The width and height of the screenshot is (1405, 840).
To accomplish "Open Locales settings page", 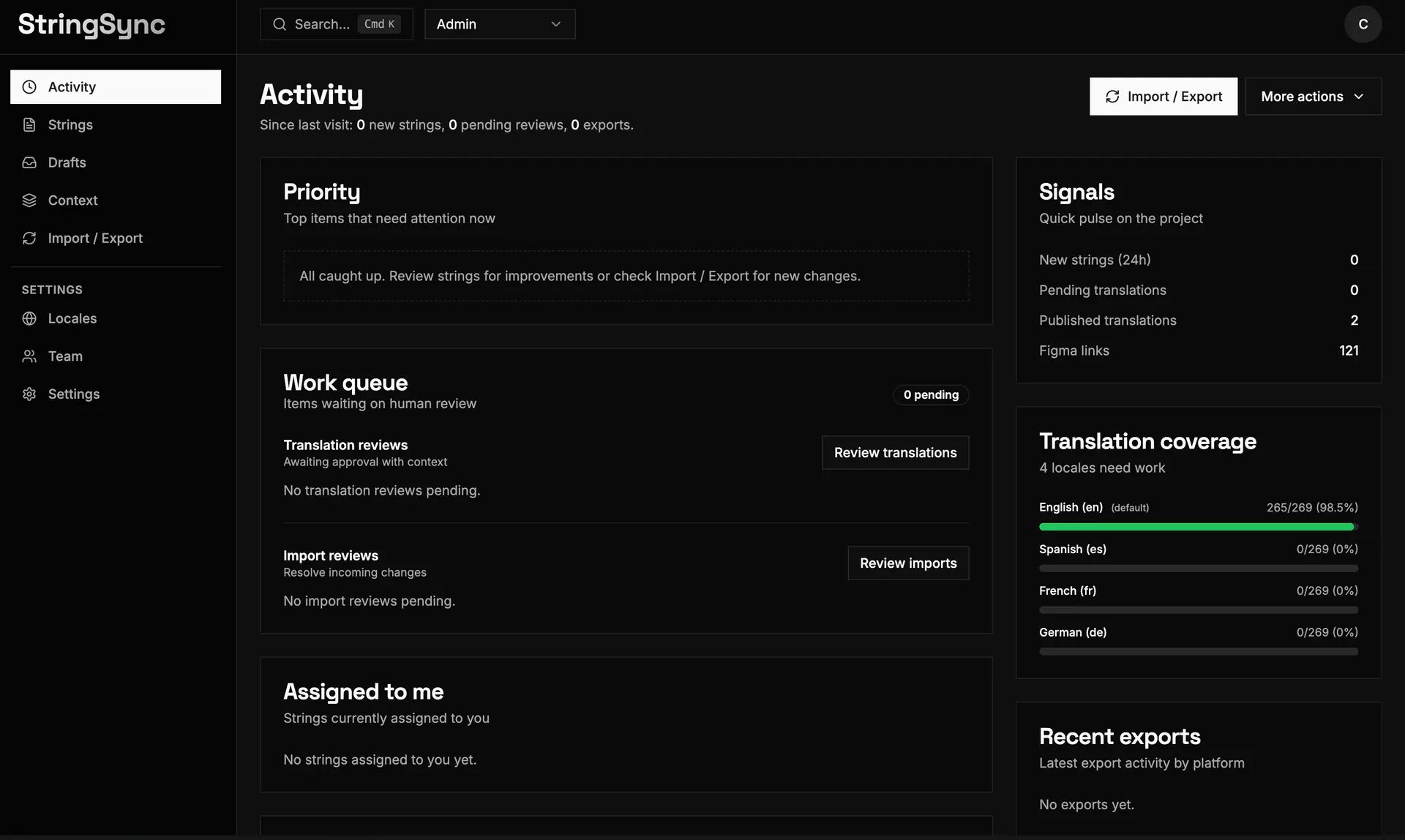I will 116,318.
